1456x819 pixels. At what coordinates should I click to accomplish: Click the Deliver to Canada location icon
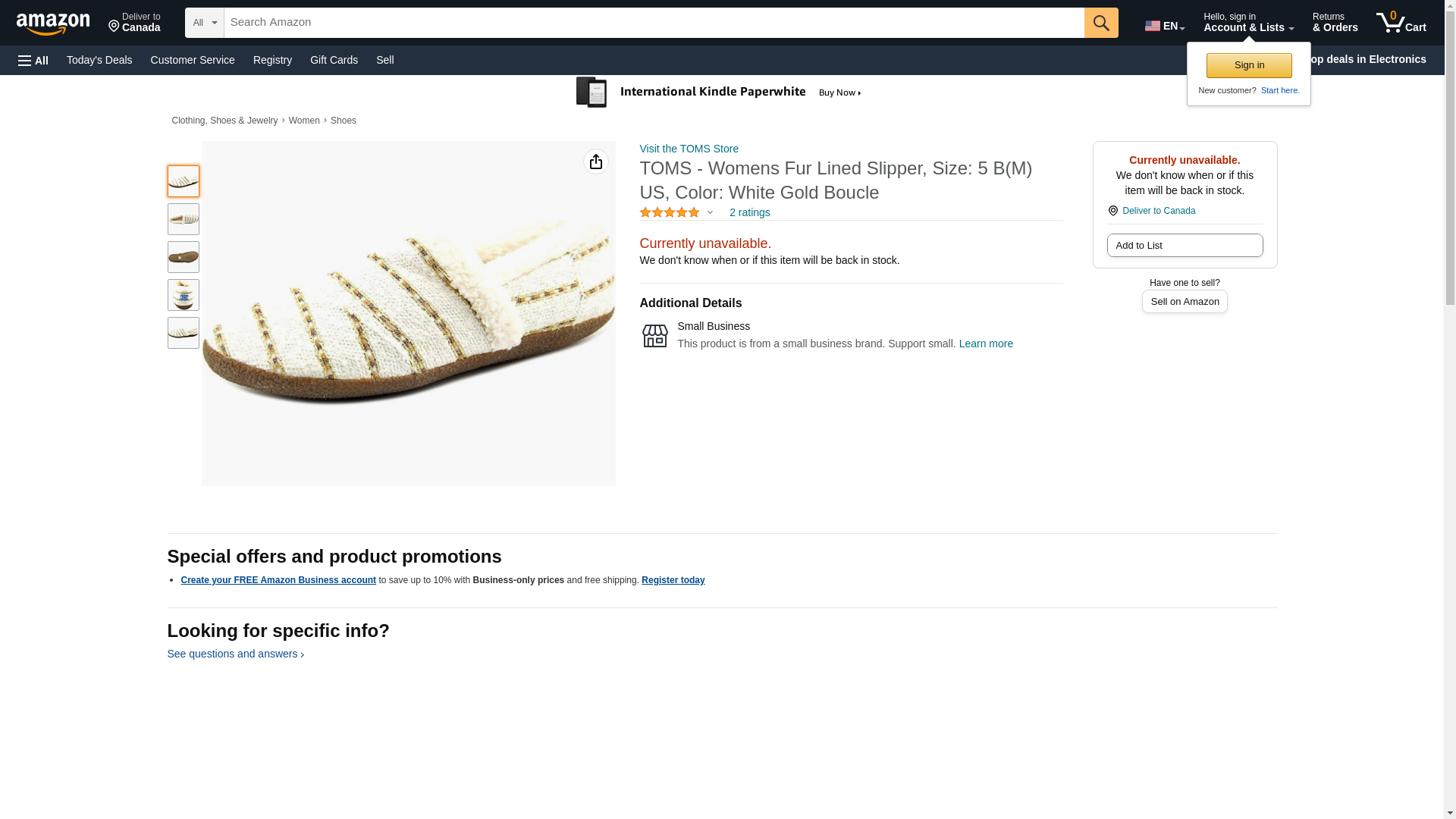click(1112, 211)
